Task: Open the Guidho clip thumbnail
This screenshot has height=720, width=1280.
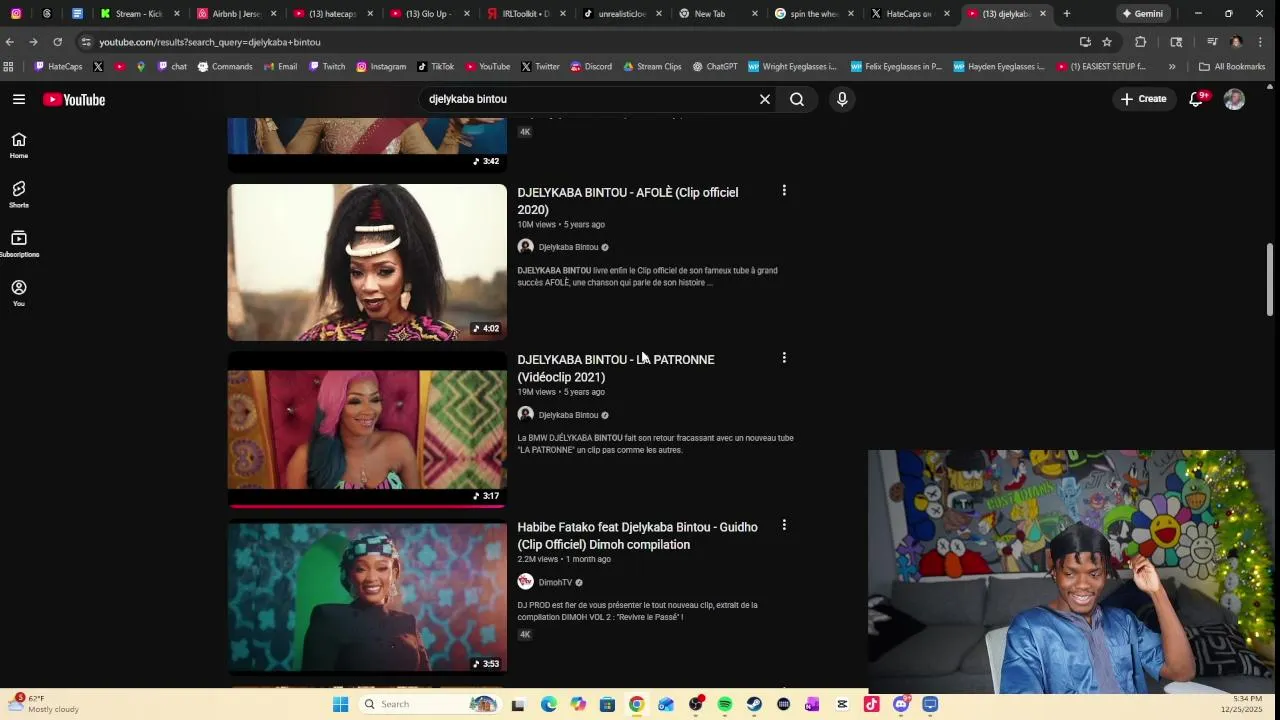Action: [x=367, y=597]
